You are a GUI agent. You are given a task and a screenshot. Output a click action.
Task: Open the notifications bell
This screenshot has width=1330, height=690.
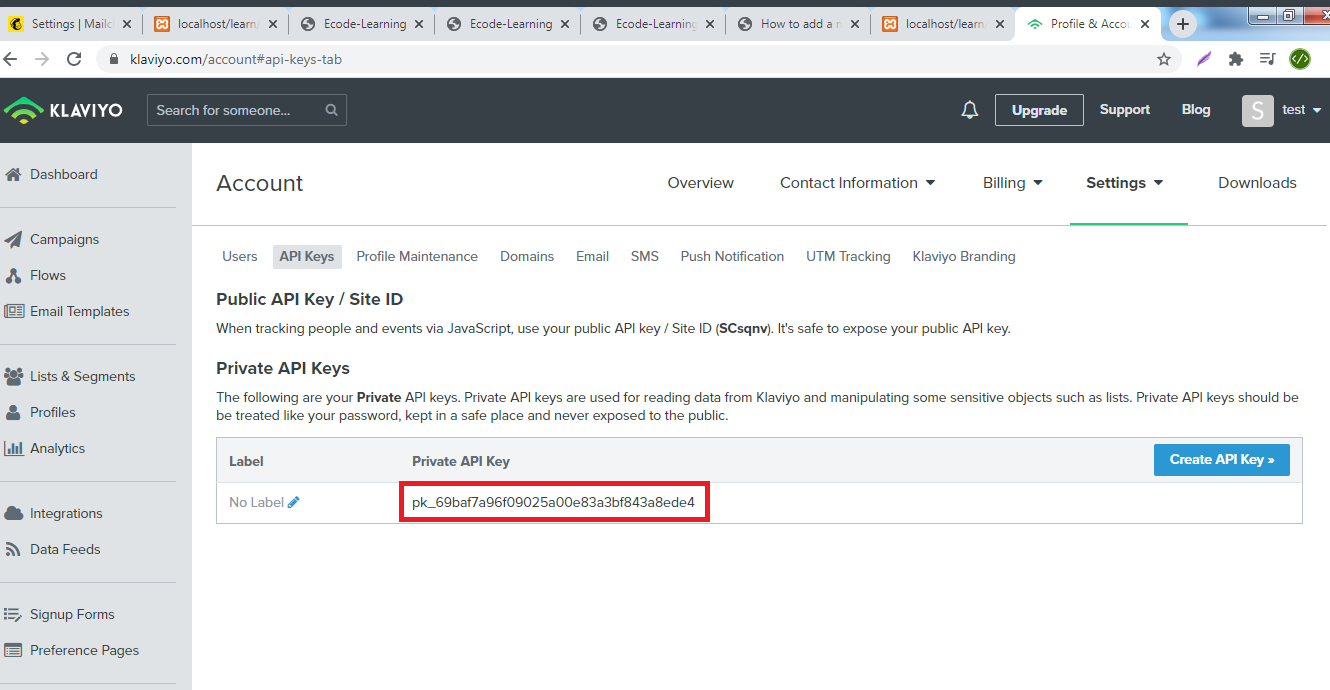(x=969, y=110)
